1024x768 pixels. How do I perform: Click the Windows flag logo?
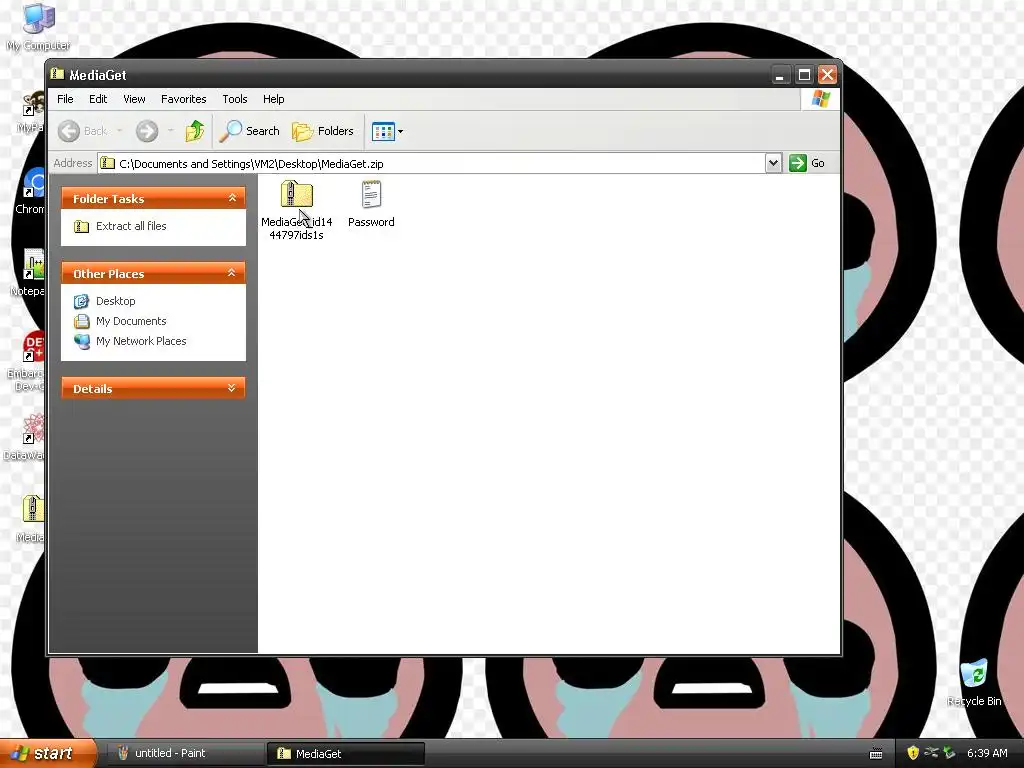(x=820, y=99)
